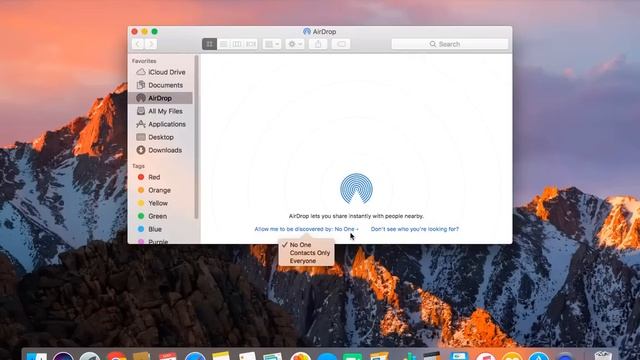Open Desktop folder in the sidebar
Screen dimensions: 640x360
tap(161, 138)
